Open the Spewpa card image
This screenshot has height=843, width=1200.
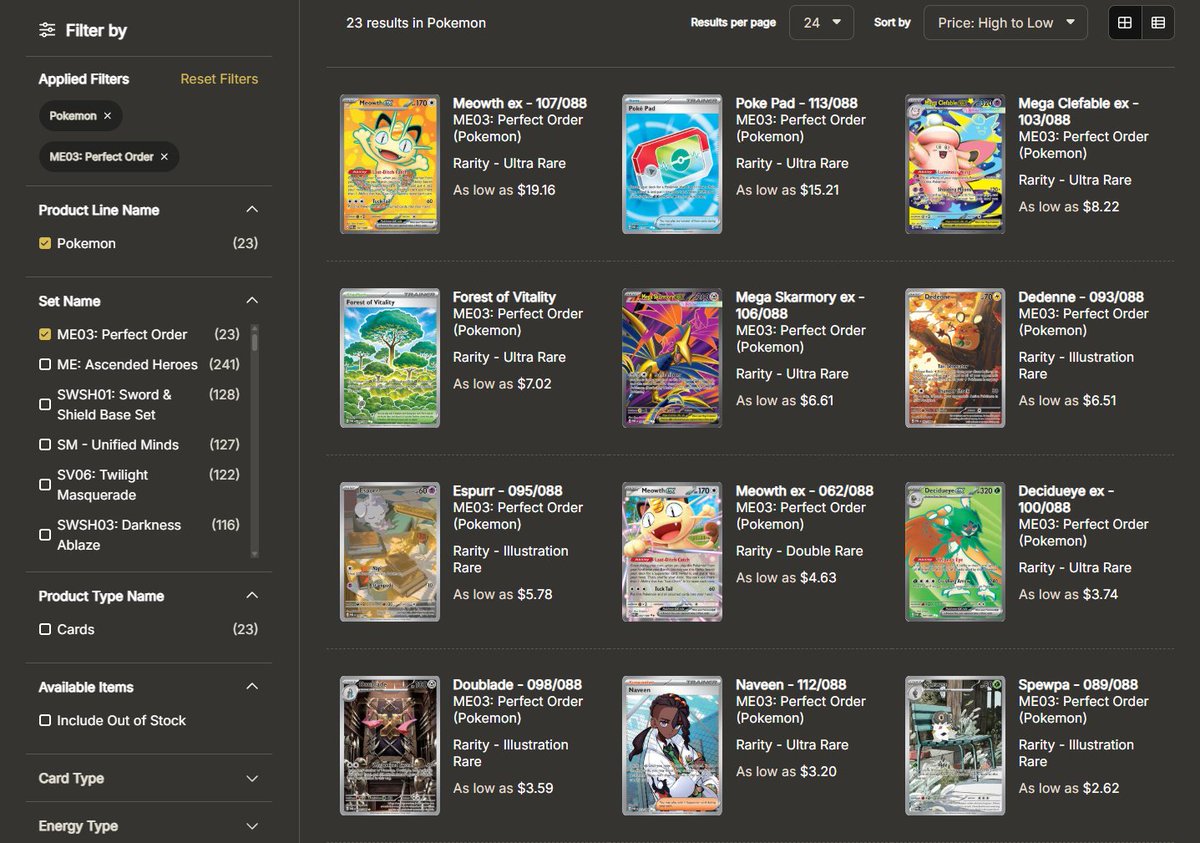[955, 746]
